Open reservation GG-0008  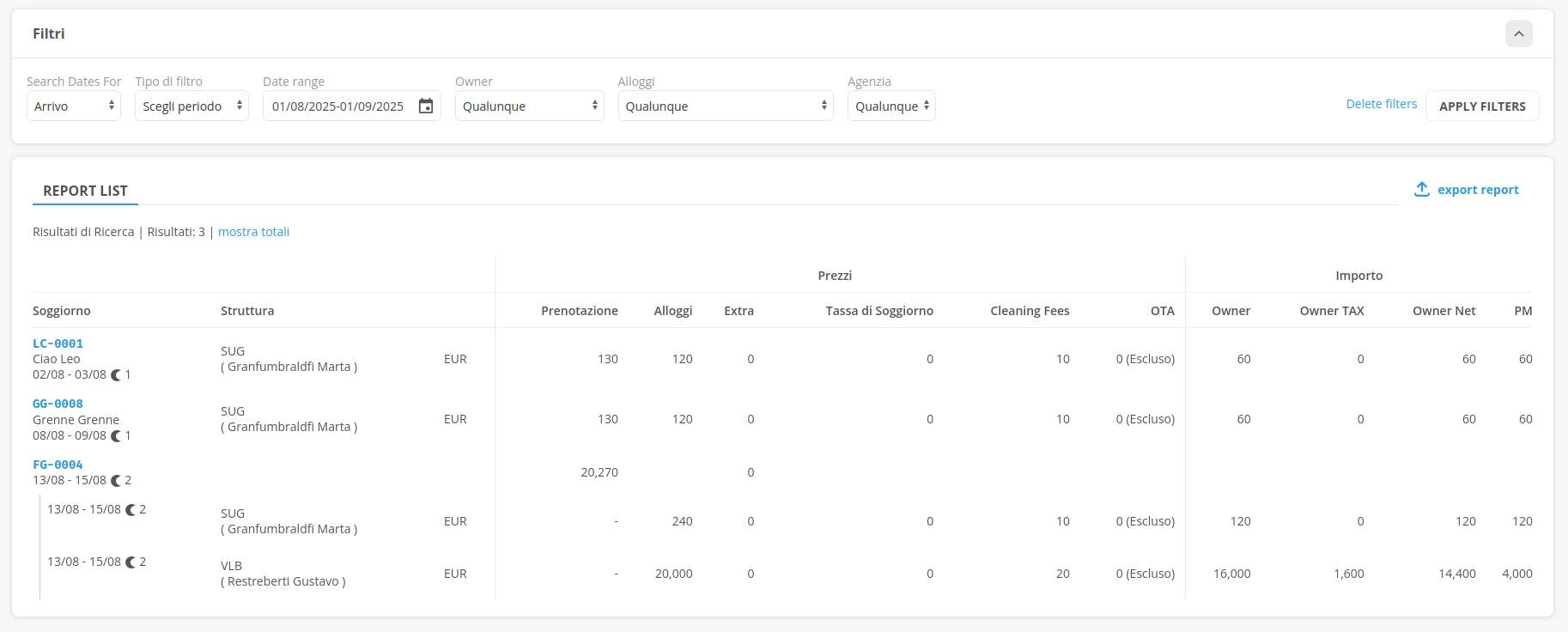[58, 404]
